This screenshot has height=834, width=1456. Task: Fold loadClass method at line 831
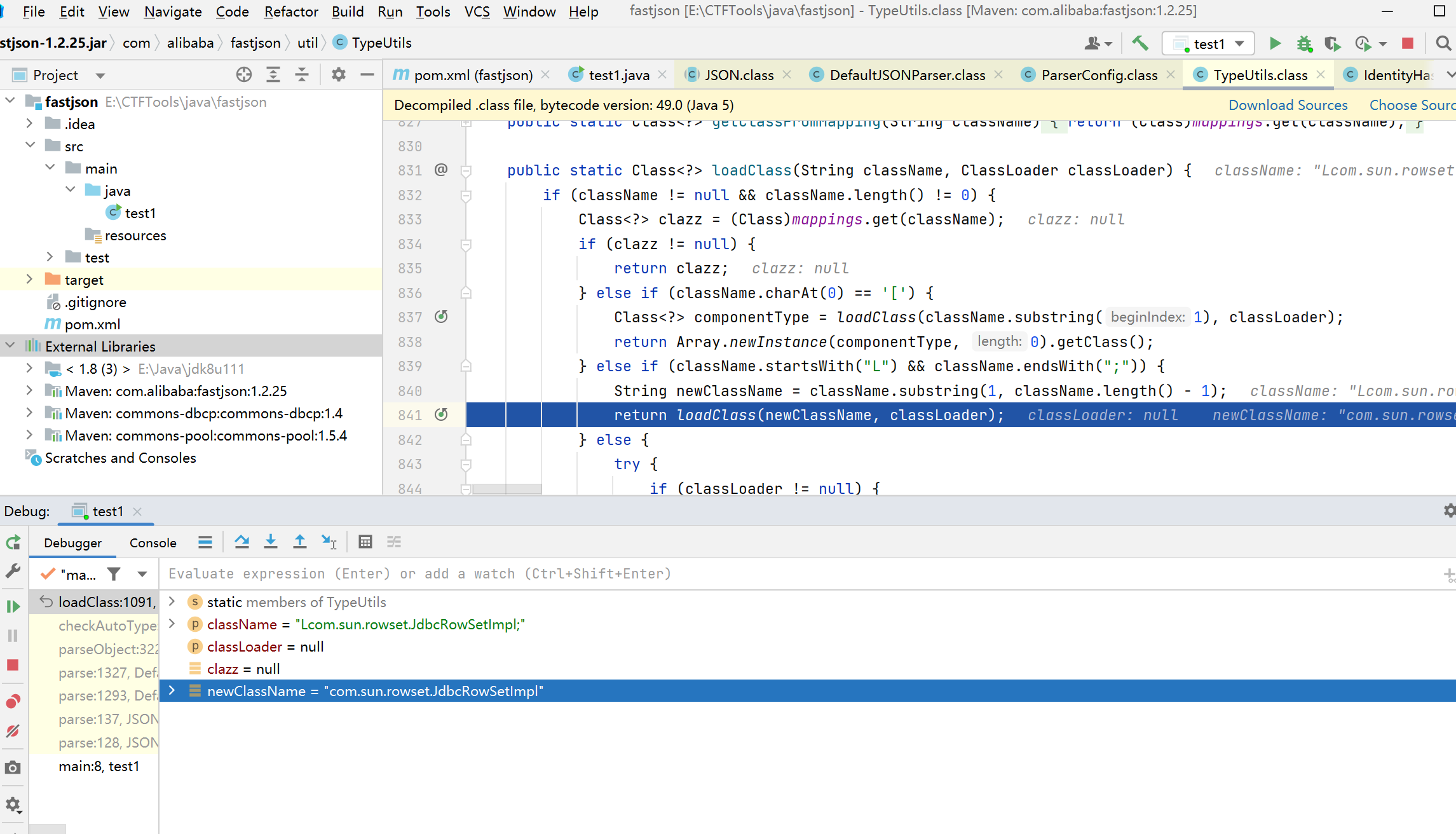pos(466,170)
